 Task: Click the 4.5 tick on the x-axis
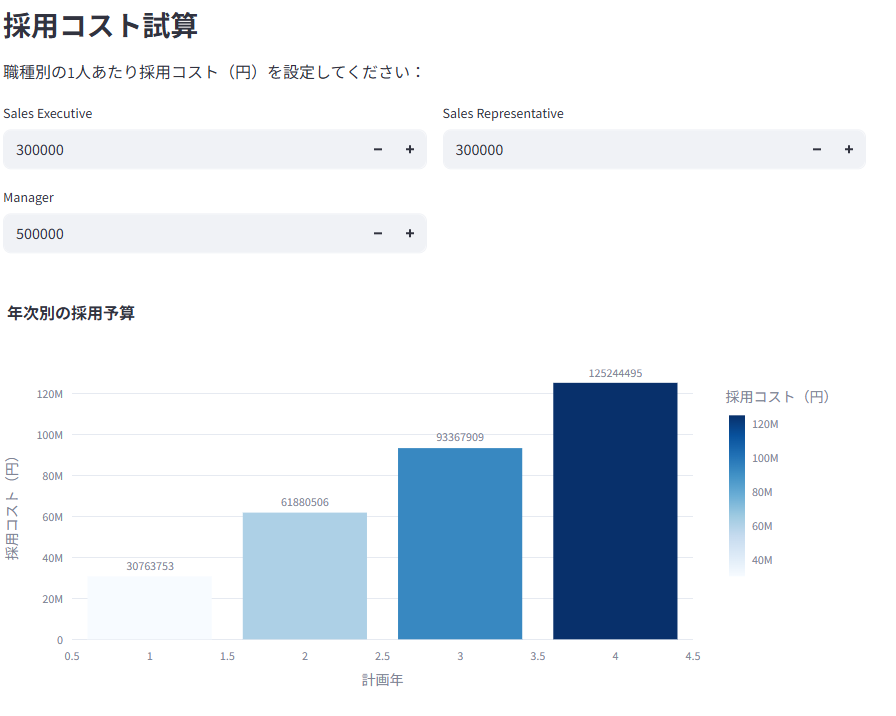click(693, 656)
